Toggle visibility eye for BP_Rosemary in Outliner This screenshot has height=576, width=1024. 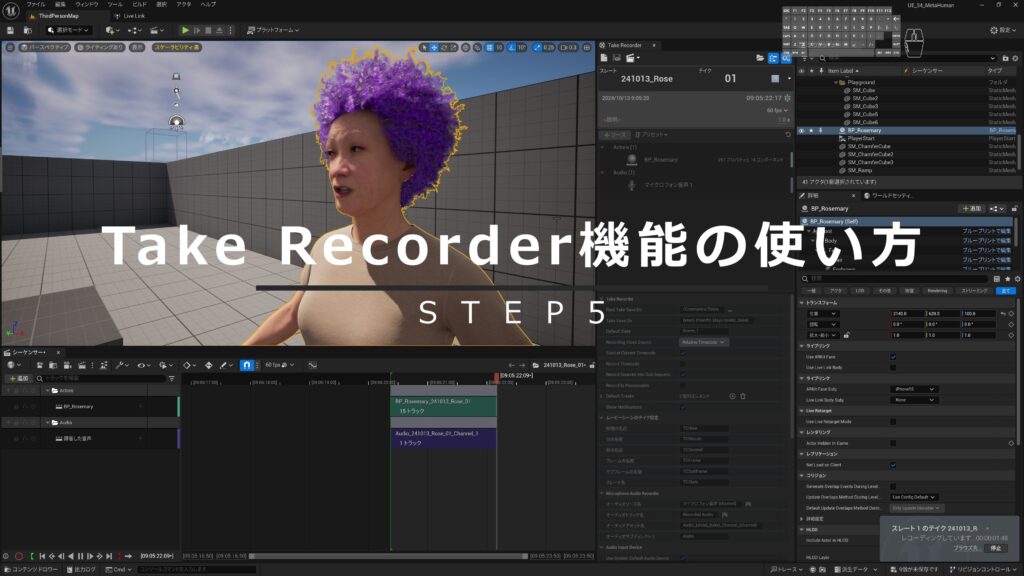point(801,131)
